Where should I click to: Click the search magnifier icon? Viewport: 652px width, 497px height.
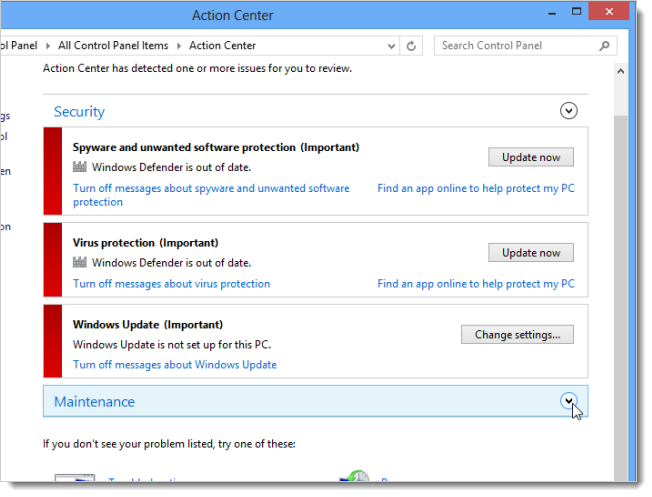(604, 46)
